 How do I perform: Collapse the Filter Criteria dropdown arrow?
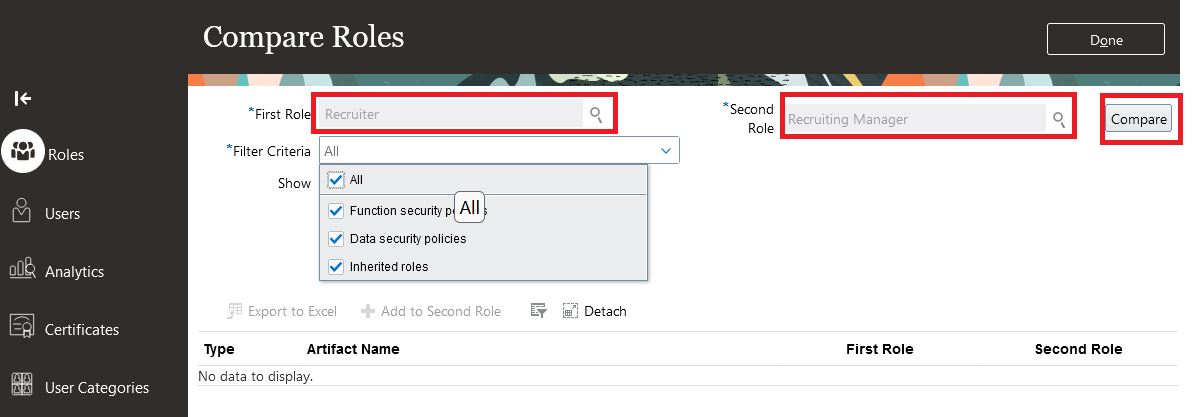click(666, 151)
